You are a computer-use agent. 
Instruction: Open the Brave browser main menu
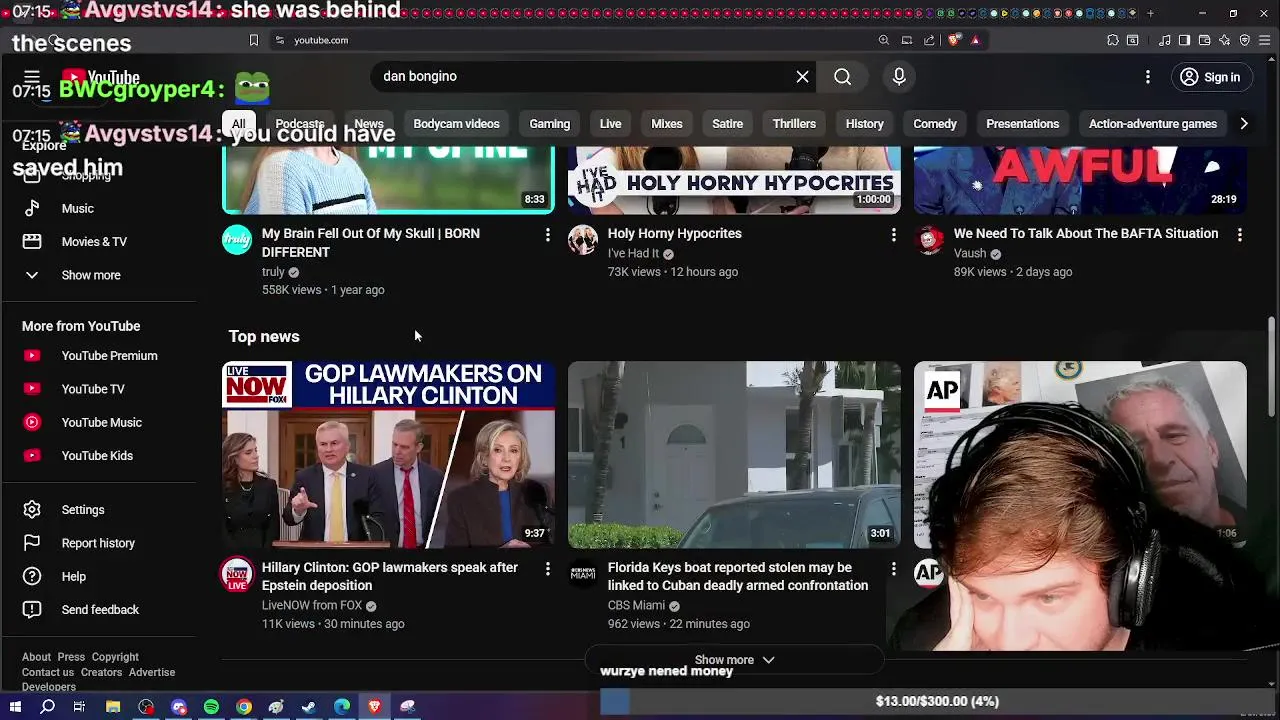point(1265,40)
